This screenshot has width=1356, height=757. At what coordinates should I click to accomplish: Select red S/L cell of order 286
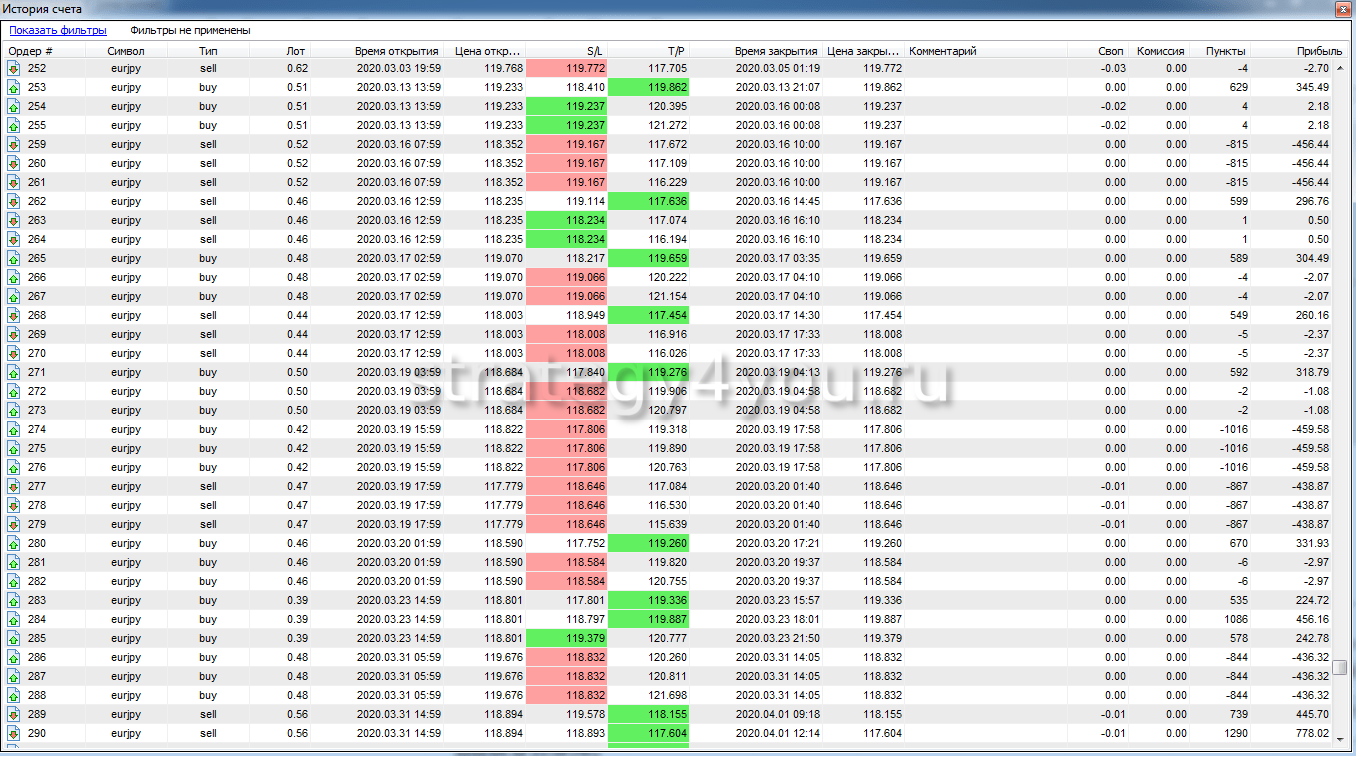[566, 657]
